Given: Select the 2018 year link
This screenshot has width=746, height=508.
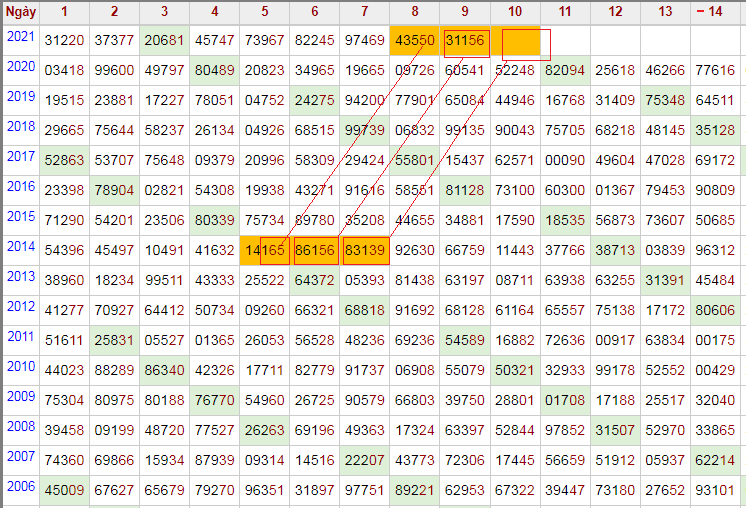Looking at the screenshot, I should [19, 127].
